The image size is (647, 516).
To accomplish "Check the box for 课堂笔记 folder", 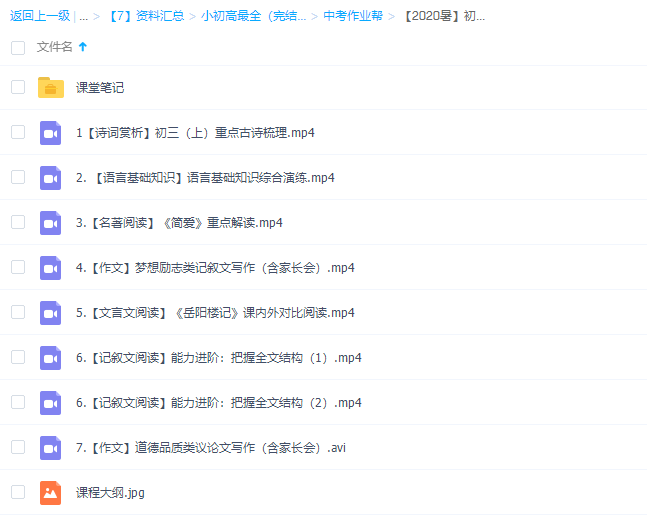I will tap(18, 87).
